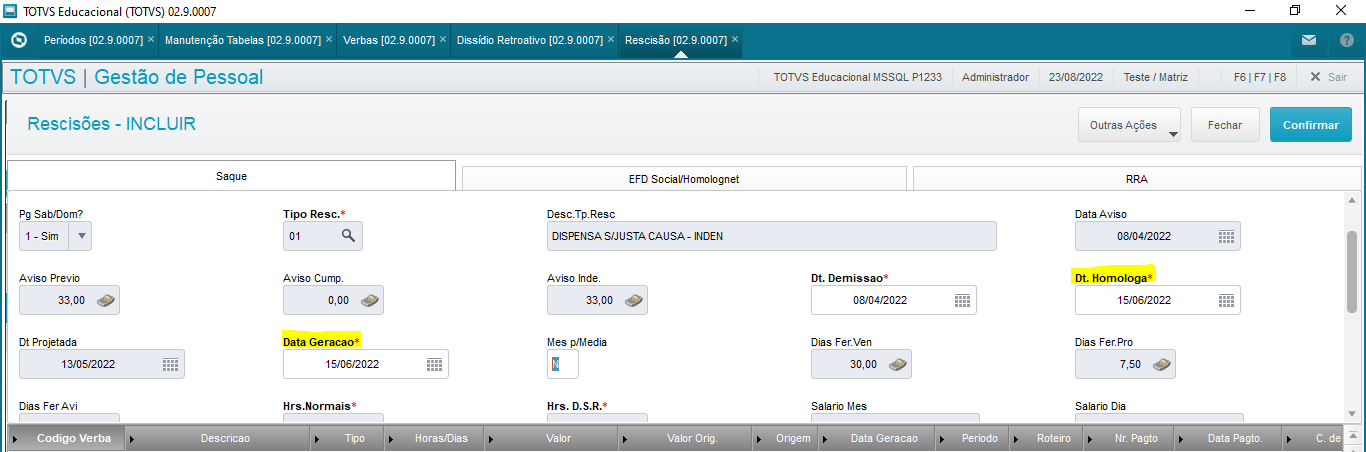Close the Verbas tab with its X

[444, 40]
